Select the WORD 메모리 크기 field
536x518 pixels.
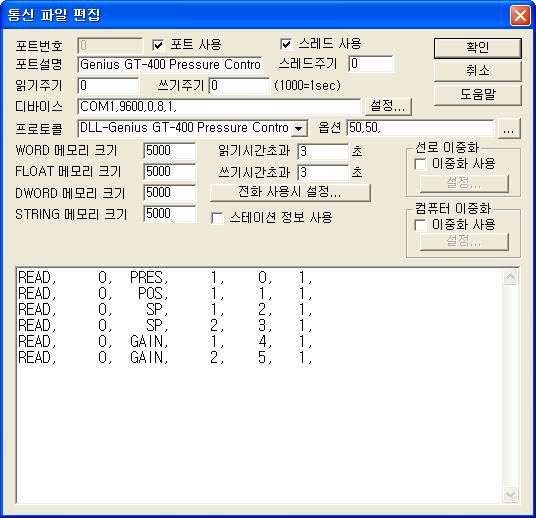click(170, 151)
